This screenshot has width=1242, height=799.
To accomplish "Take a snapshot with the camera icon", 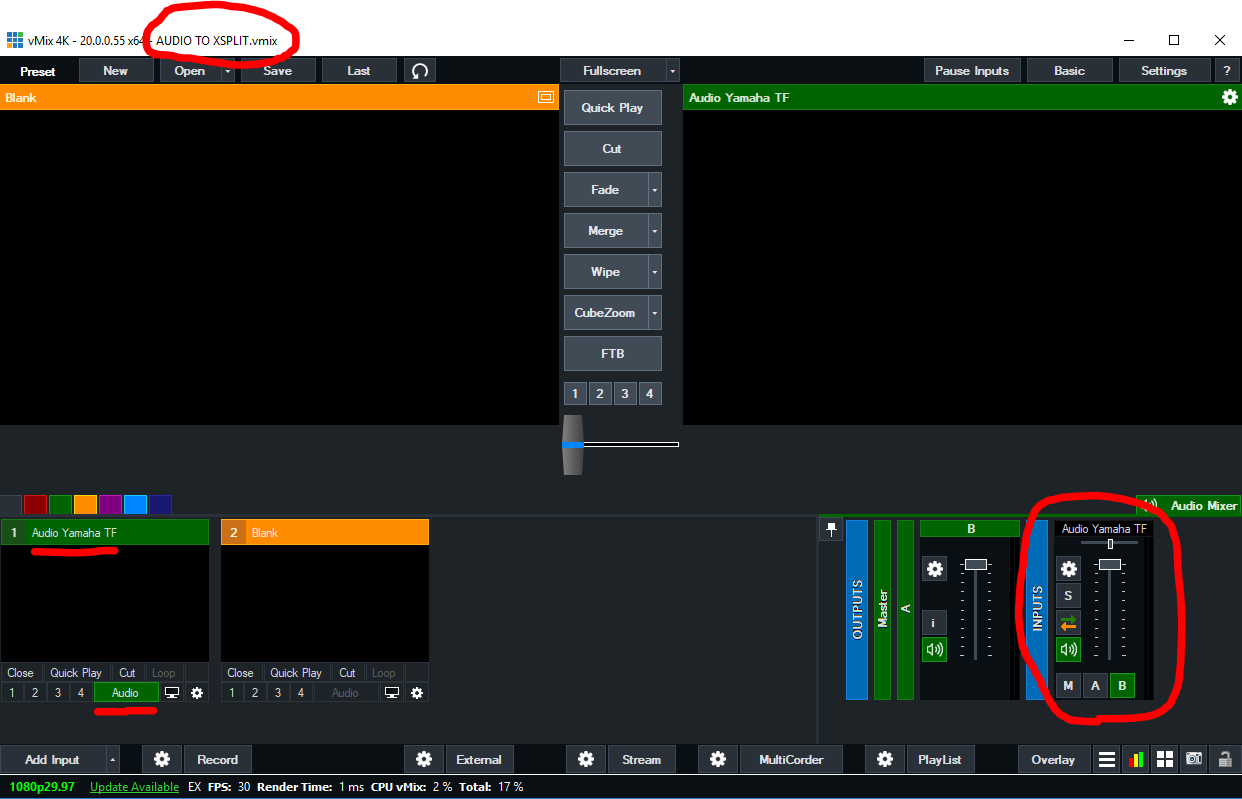I will click(1194, 759).
